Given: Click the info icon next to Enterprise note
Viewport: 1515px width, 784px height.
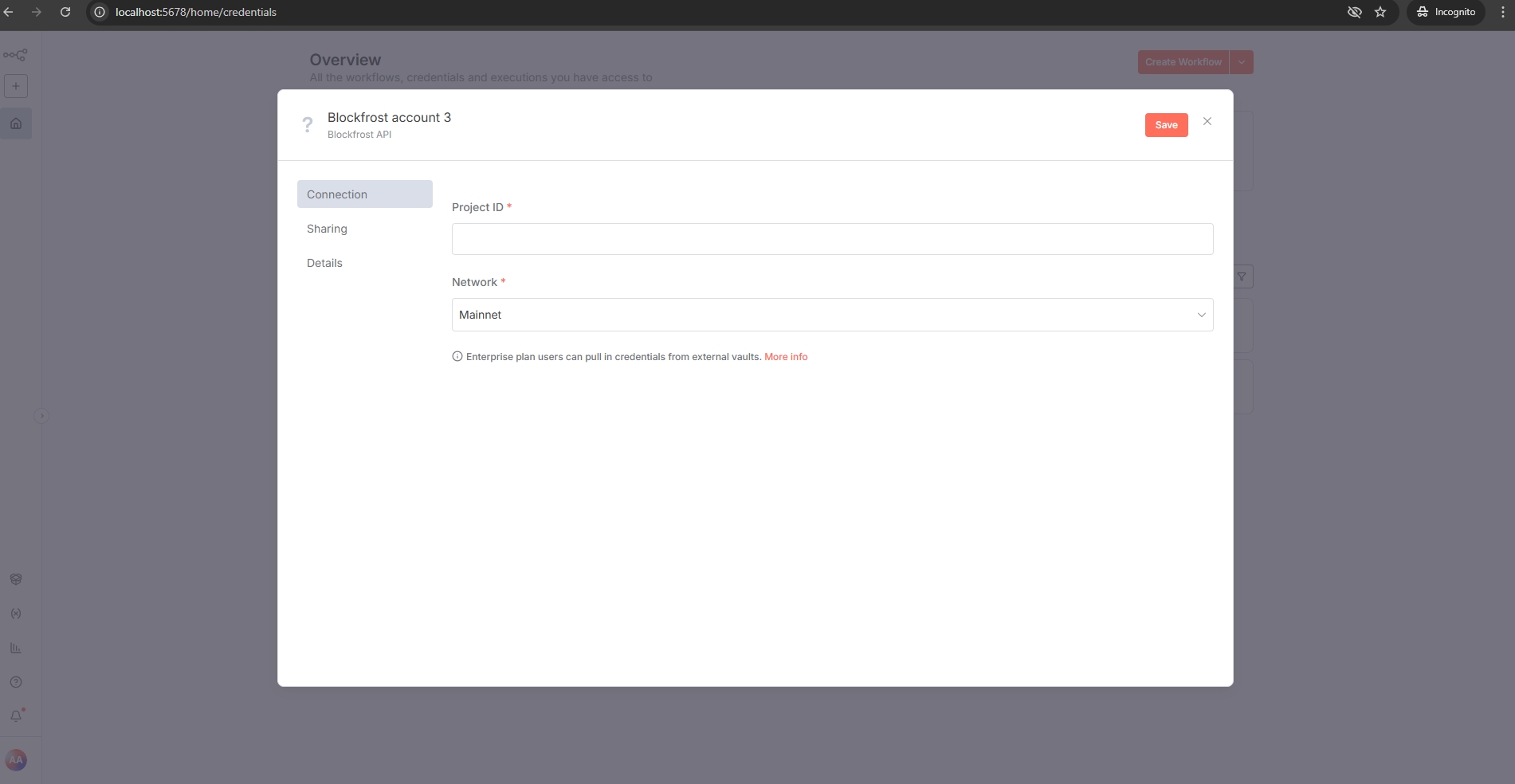Looking at the screenshot, I should 457,356.
